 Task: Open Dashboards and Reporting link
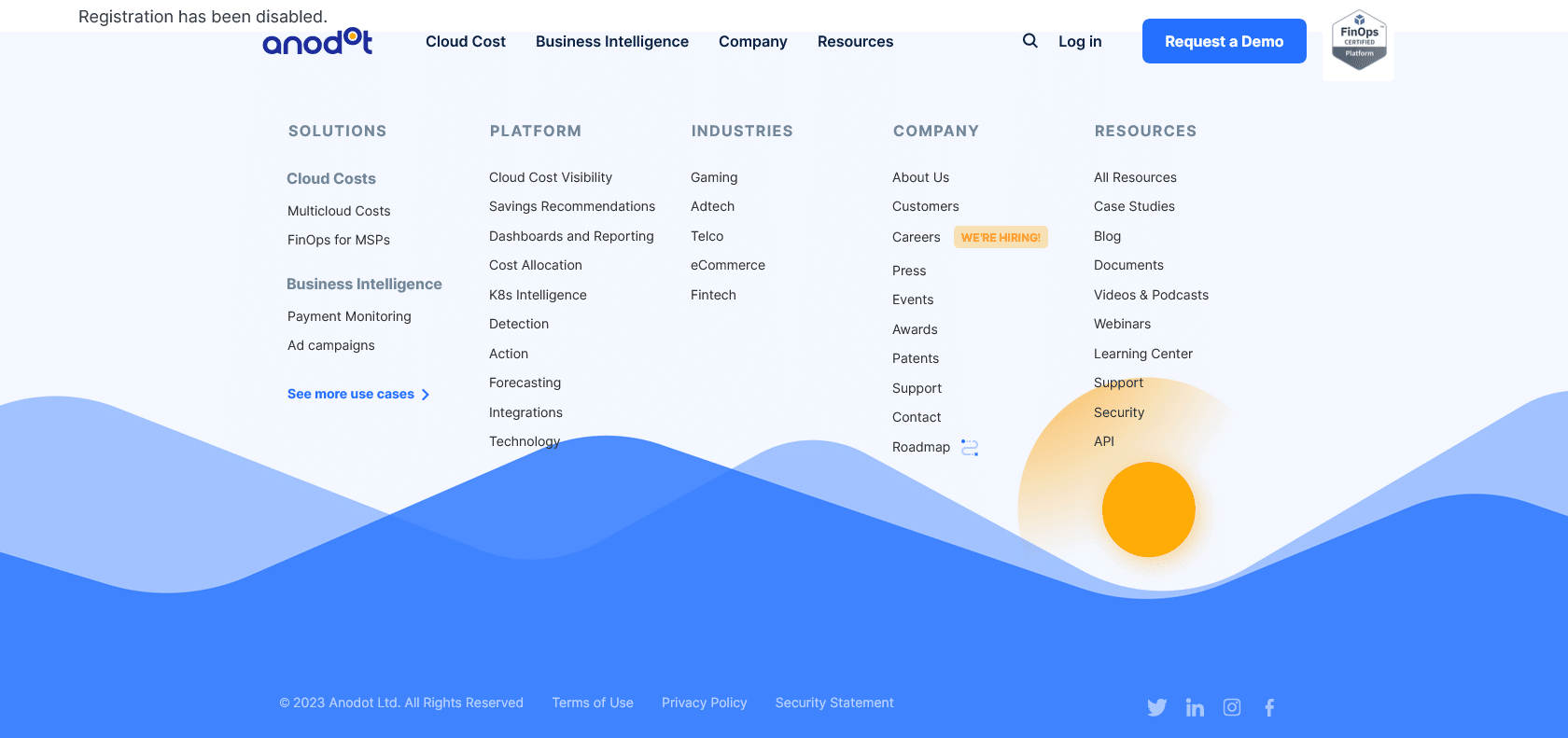coord(571,236)
